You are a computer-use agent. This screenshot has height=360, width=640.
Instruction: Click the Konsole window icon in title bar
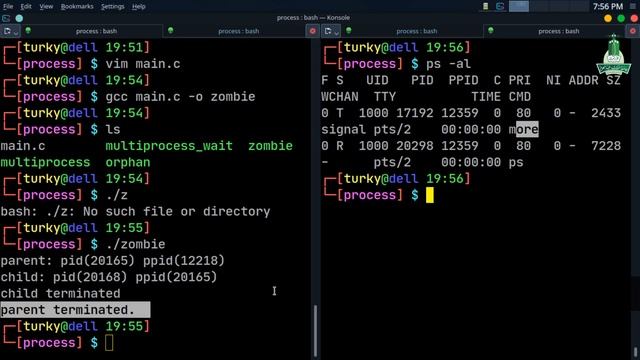click(6, 18)
